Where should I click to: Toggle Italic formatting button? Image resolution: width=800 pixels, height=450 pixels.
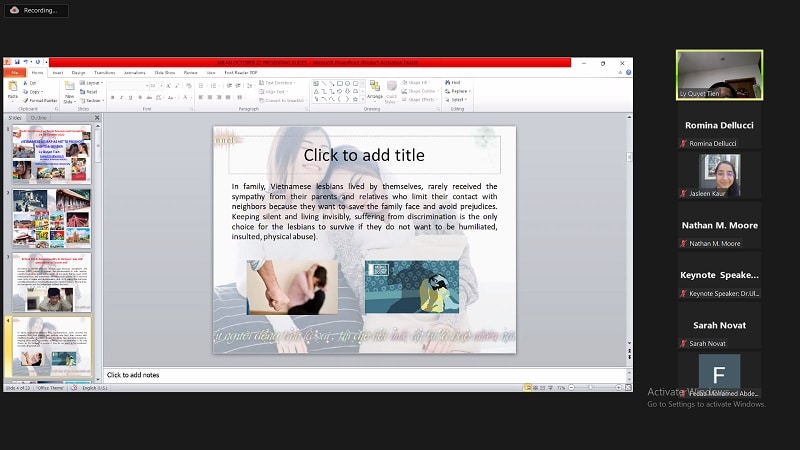coord(121,98)
